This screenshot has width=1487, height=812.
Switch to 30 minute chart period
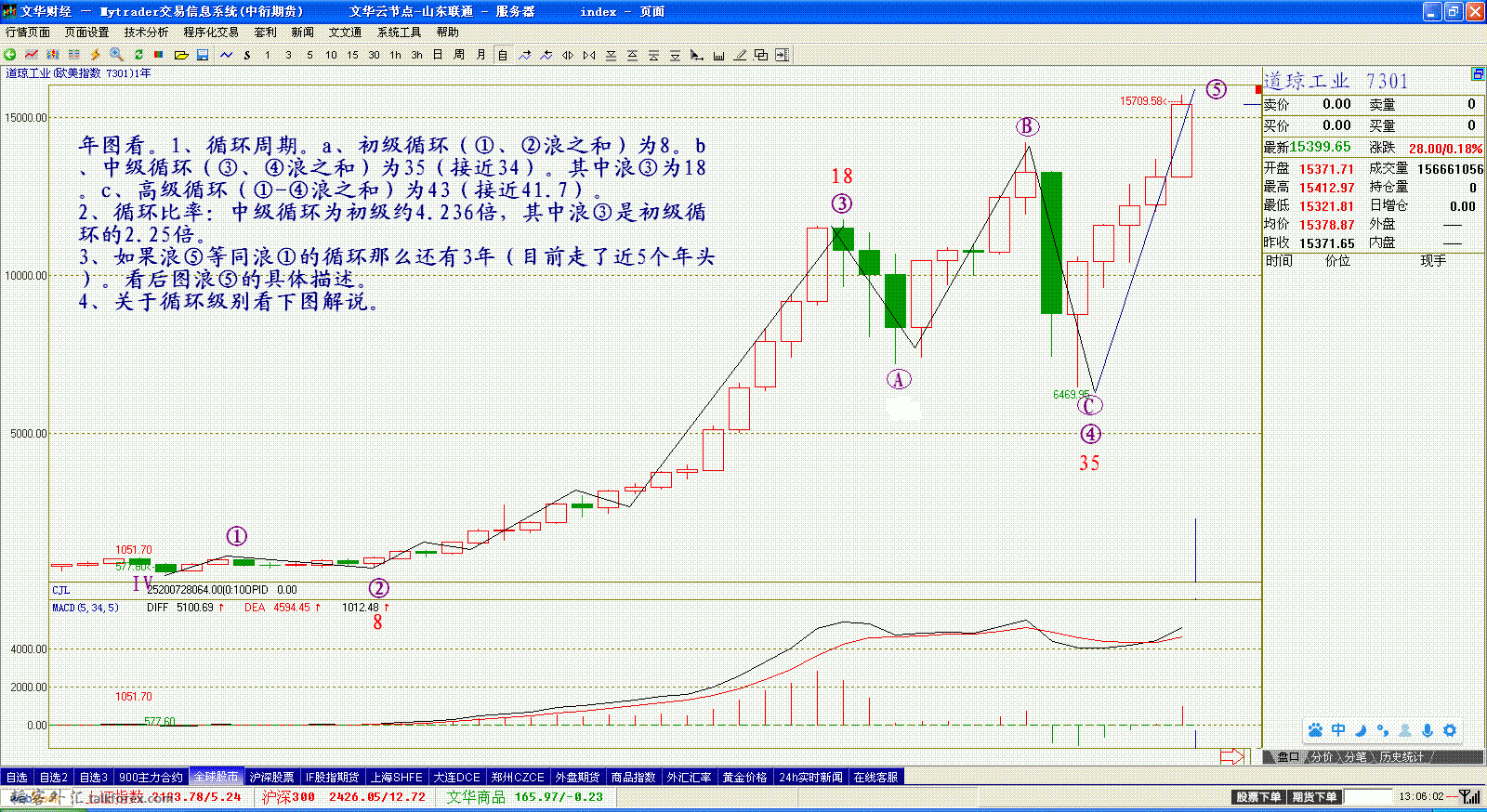click(x=374, y=55)
